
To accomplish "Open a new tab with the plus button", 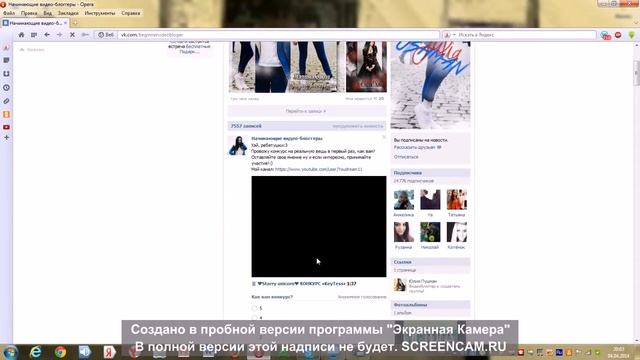I will 75,23.
